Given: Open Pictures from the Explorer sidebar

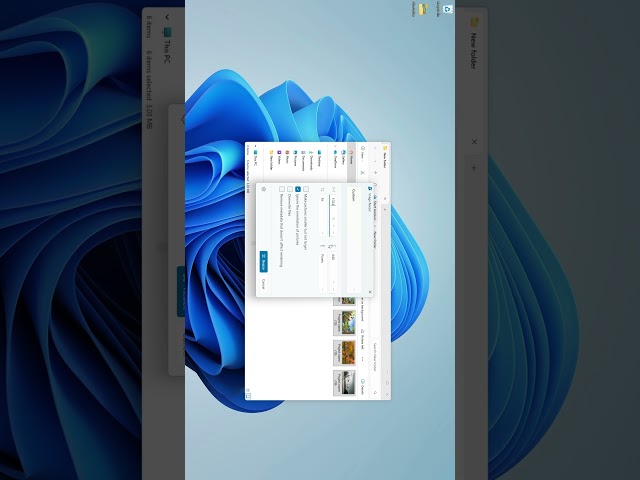Looking at the screenshot, I should click(x=295, y=158).
